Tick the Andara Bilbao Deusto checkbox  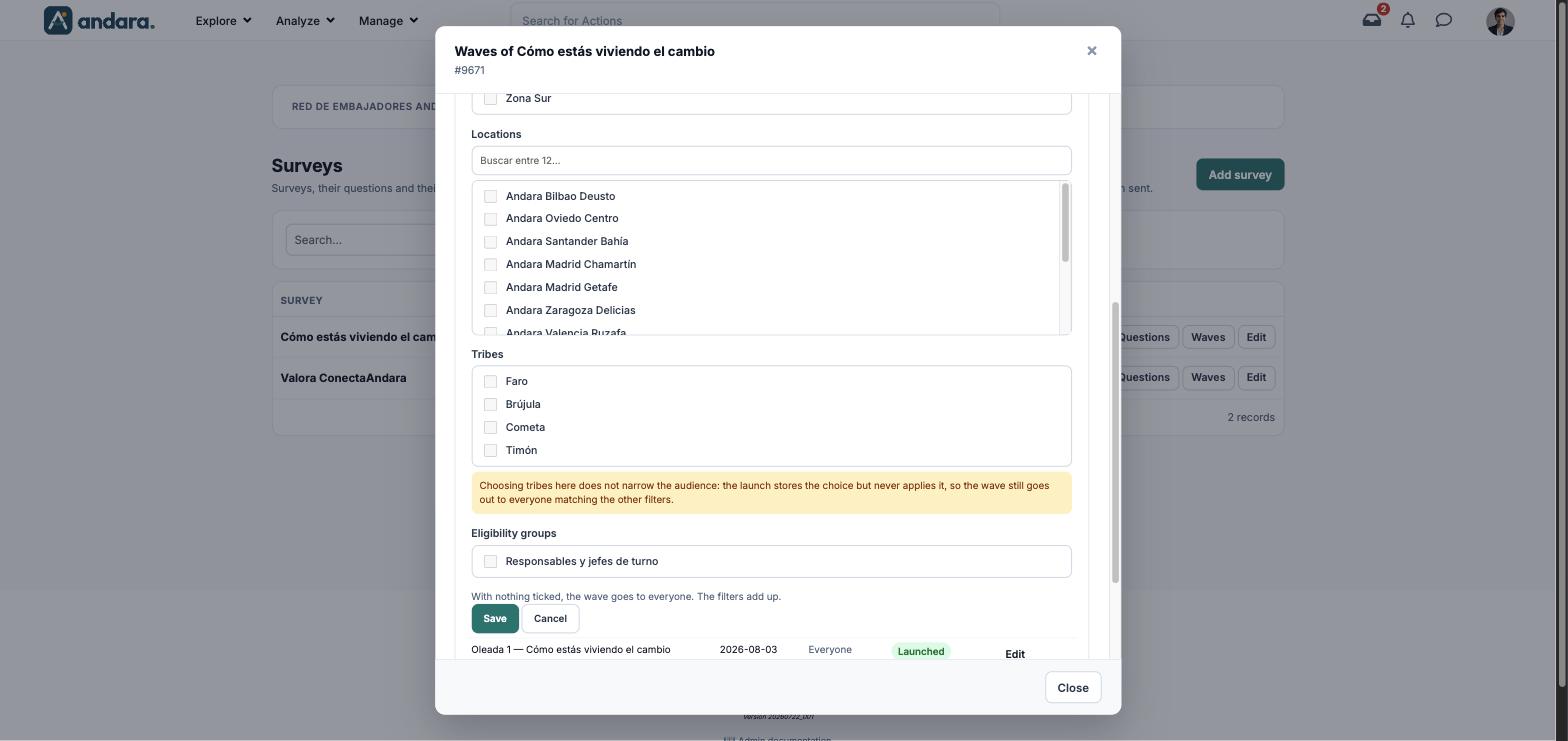coord(490,196)
